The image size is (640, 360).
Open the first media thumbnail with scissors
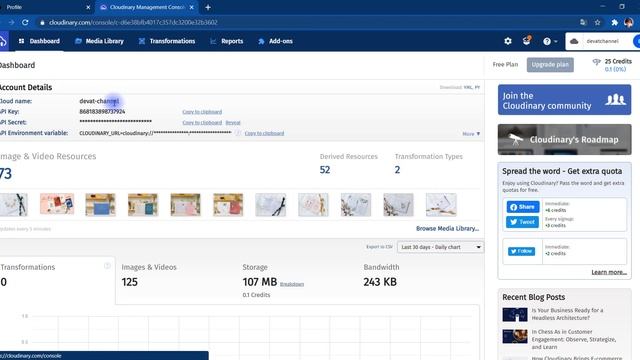coord(14,204)
